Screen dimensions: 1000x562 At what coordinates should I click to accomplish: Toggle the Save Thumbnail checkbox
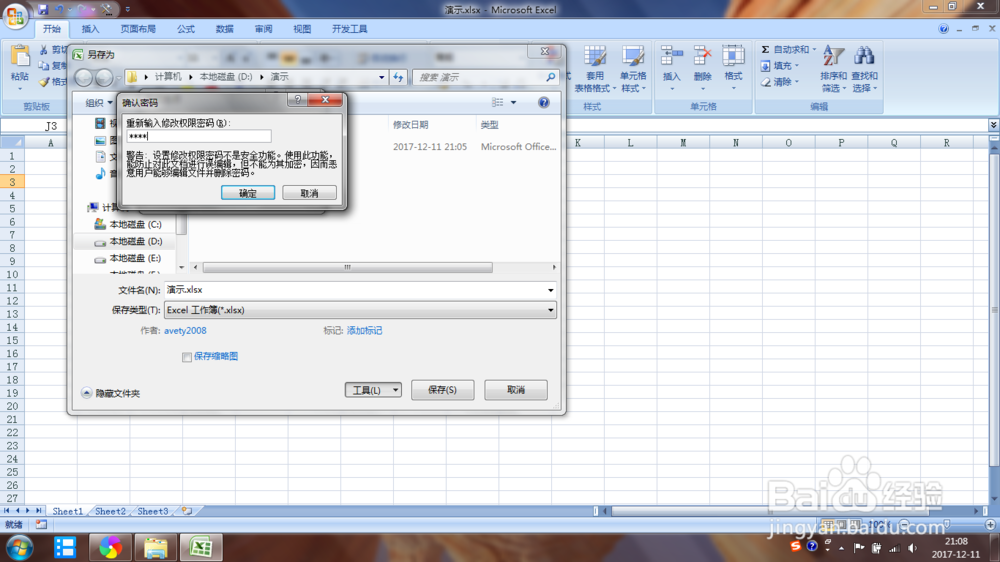pos(187,357)
